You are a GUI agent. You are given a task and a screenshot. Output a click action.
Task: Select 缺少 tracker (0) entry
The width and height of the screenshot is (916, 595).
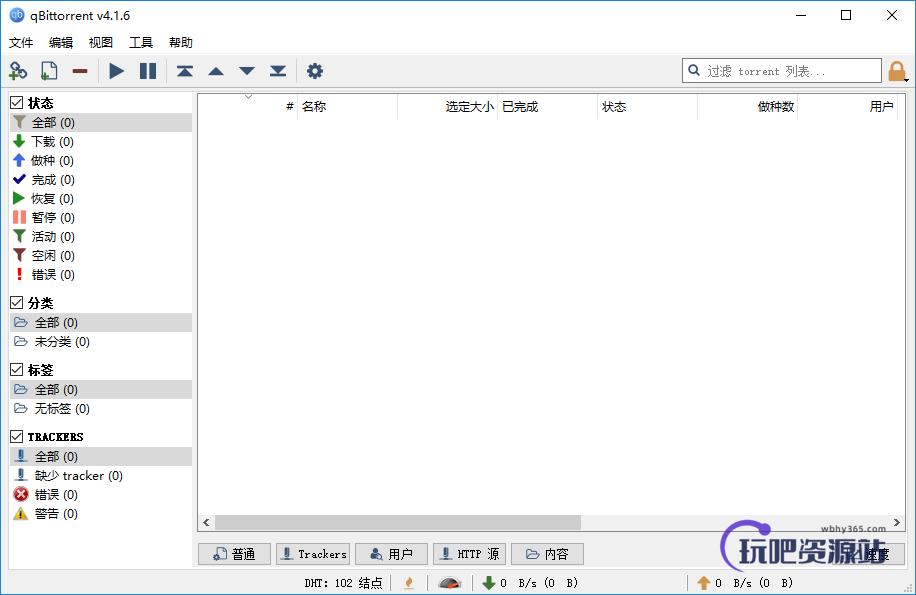(x=101, y=476)
